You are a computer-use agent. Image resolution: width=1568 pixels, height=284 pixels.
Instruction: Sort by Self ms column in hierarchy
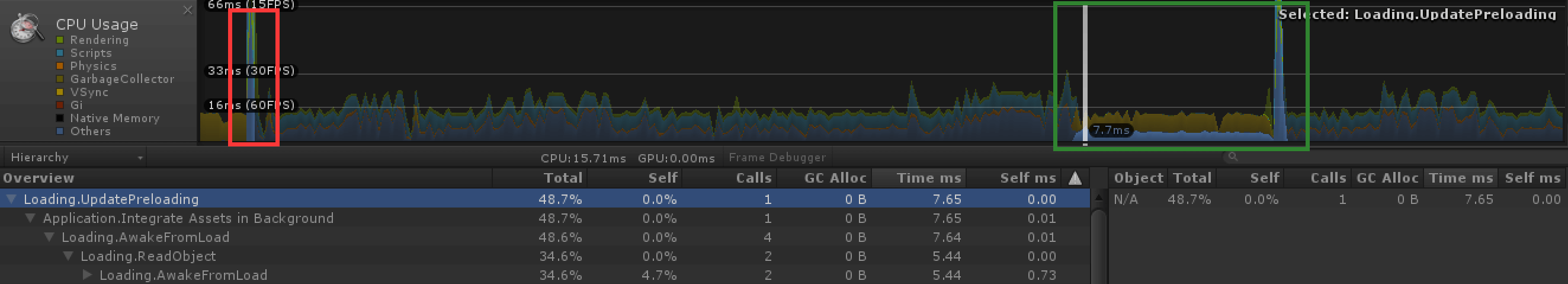1014,178
